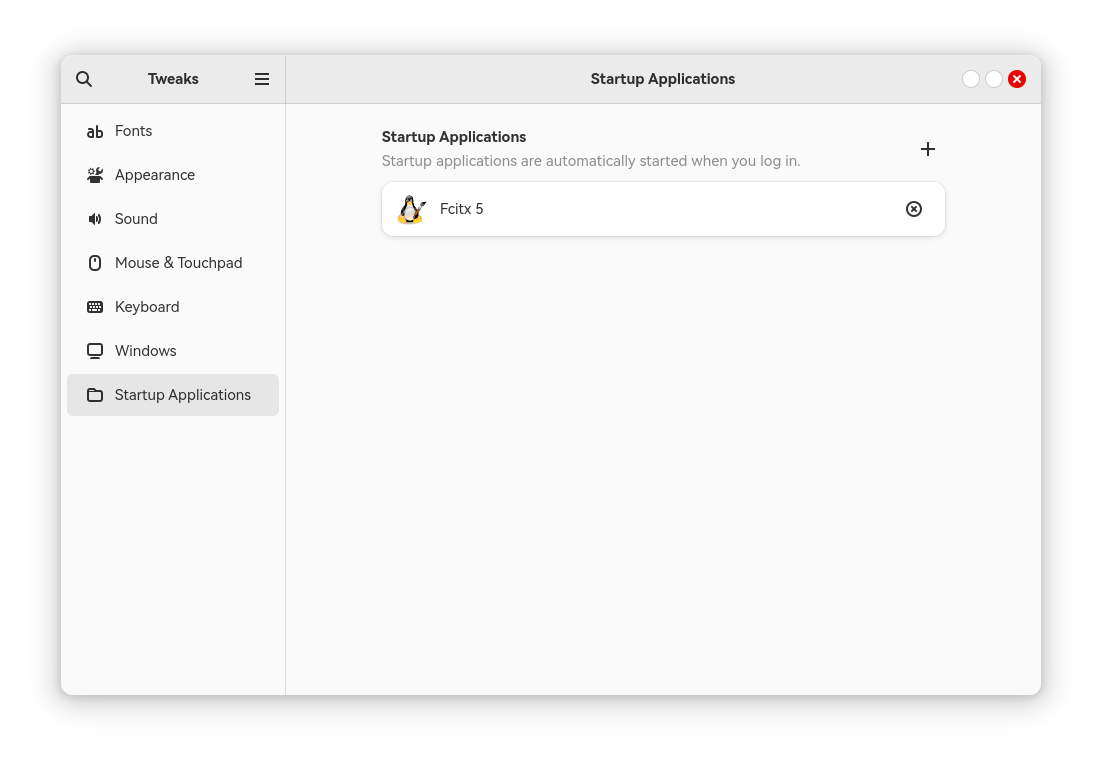Click the Fcitx 5 penguin icon
The height and width of the screenshot is (762, 1102).
tap(412, 209)
